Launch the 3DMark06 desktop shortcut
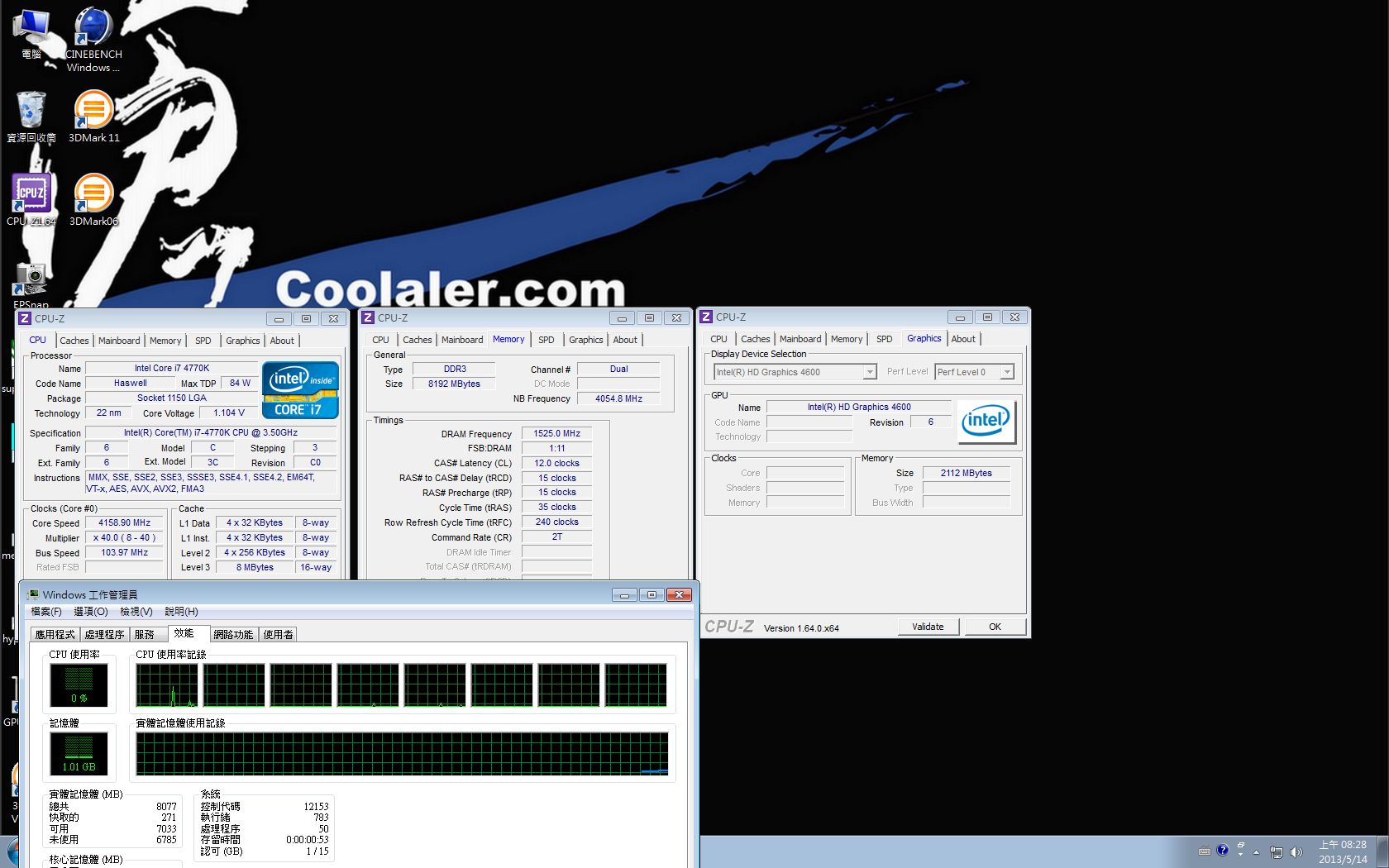Image resolution: width=1389 pixels, height=868 pixels. coord(93,194)
